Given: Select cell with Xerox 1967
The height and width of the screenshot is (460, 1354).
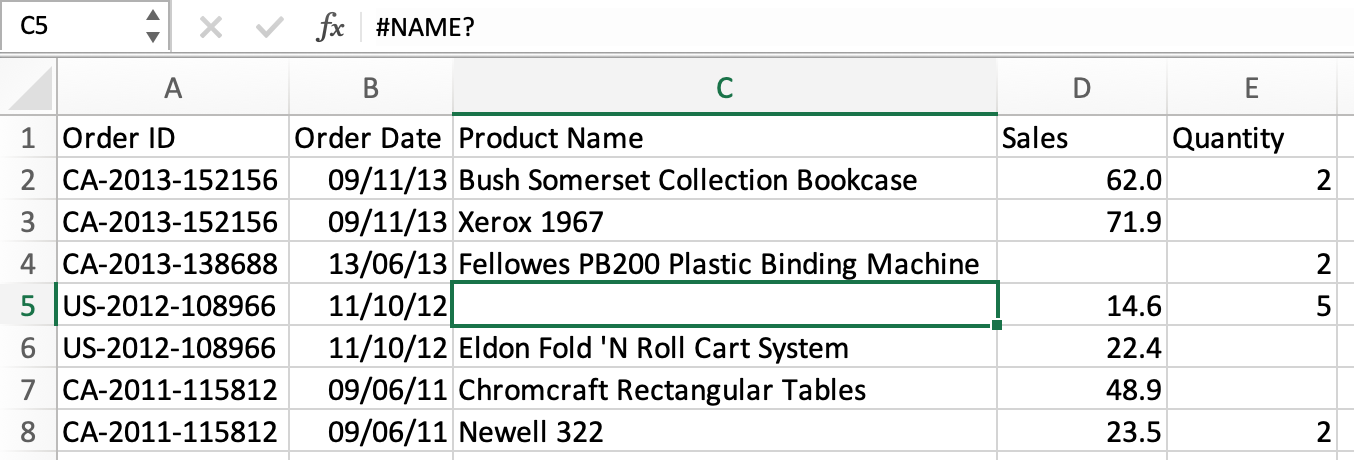Looking at the screenshot, I should click(x=725, y=222).
